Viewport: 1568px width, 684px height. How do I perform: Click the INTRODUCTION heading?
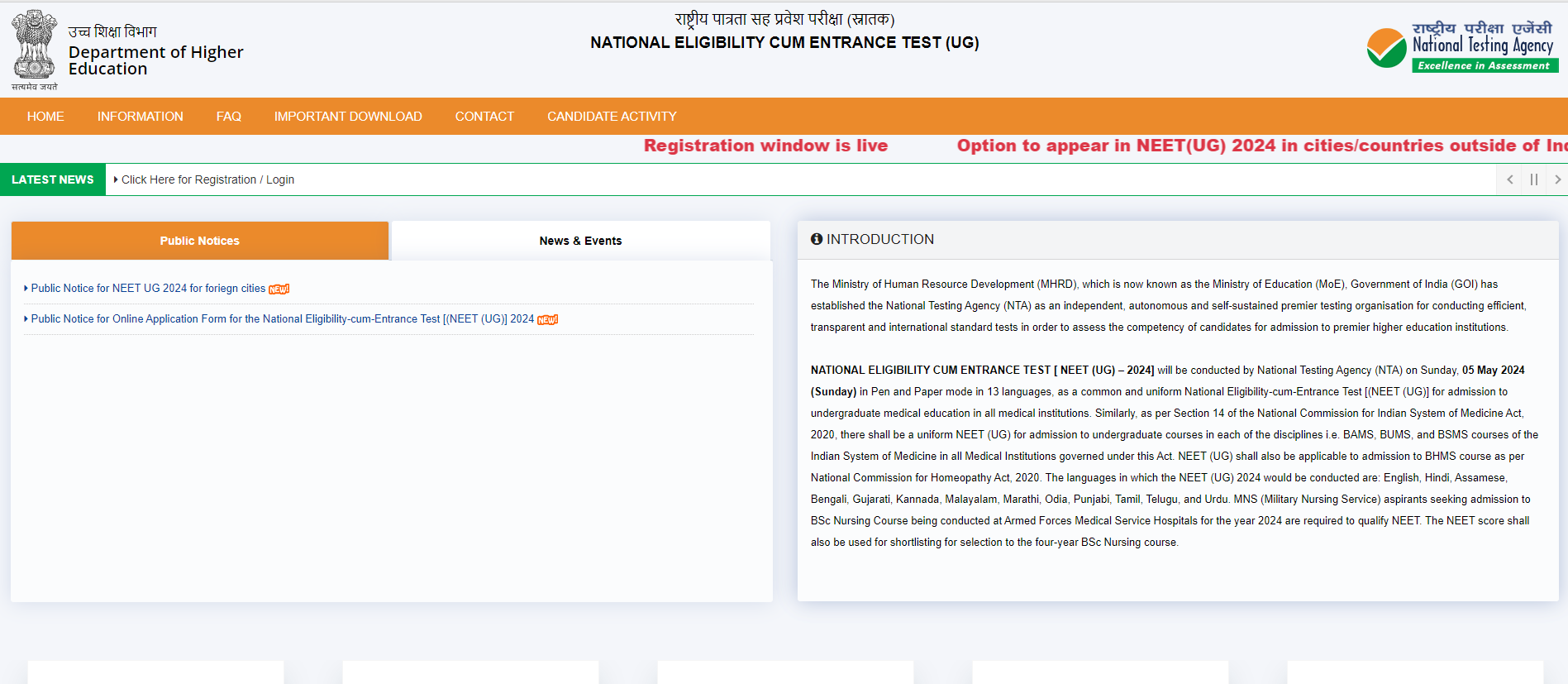click(880, 239)
